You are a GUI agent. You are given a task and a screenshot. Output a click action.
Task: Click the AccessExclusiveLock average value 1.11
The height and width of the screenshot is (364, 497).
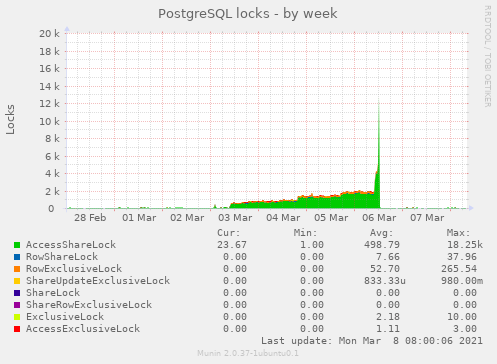point(388,329)
